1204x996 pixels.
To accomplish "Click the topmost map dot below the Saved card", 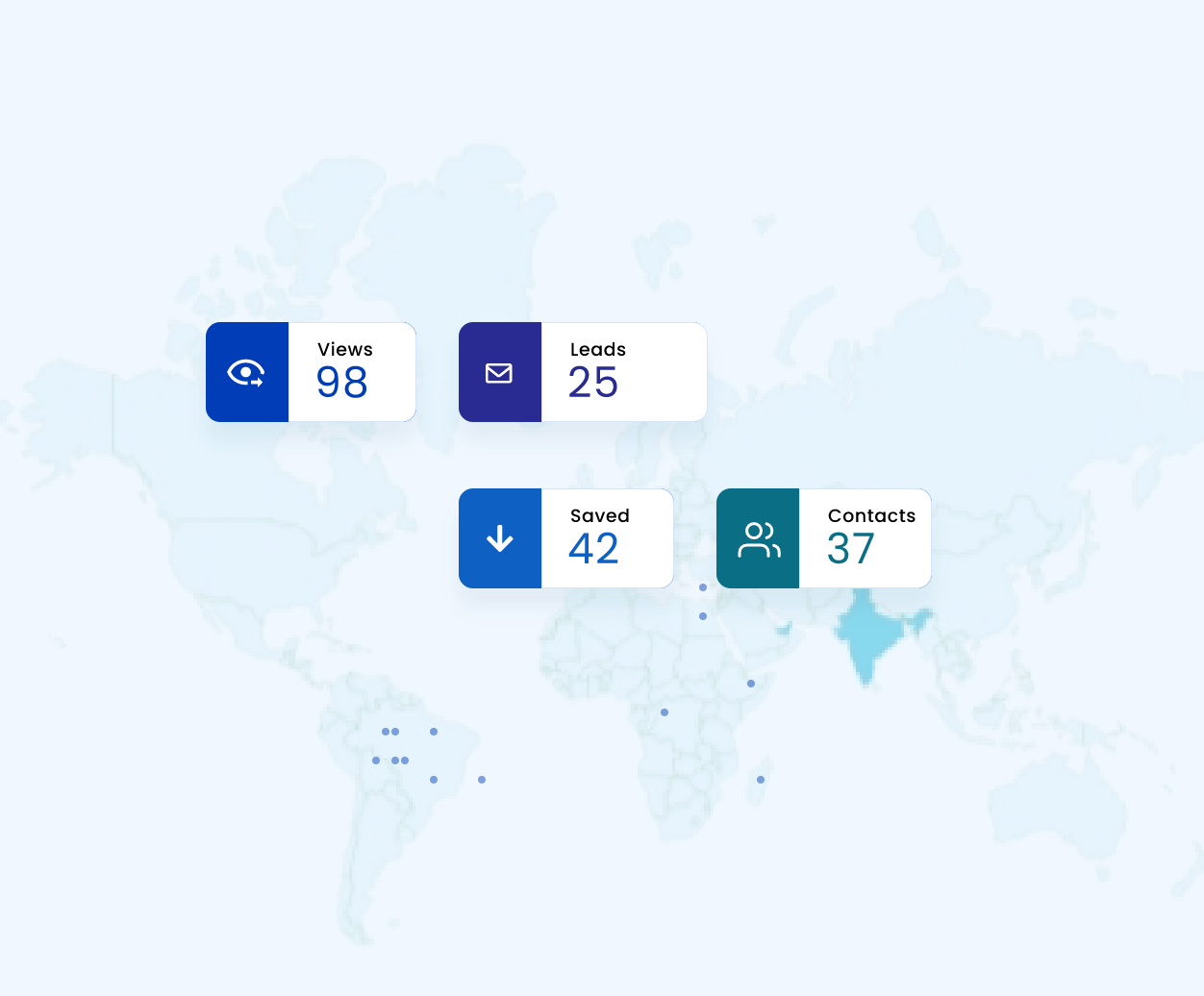I will coord(703,587).
